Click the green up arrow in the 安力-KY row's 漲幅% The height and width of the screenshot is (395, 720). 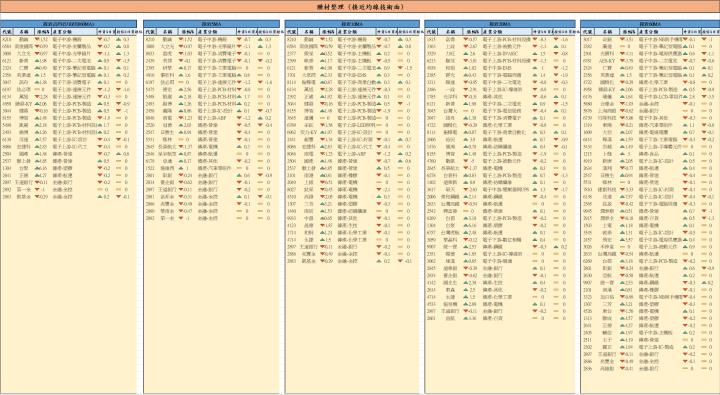tap(323, 132)
